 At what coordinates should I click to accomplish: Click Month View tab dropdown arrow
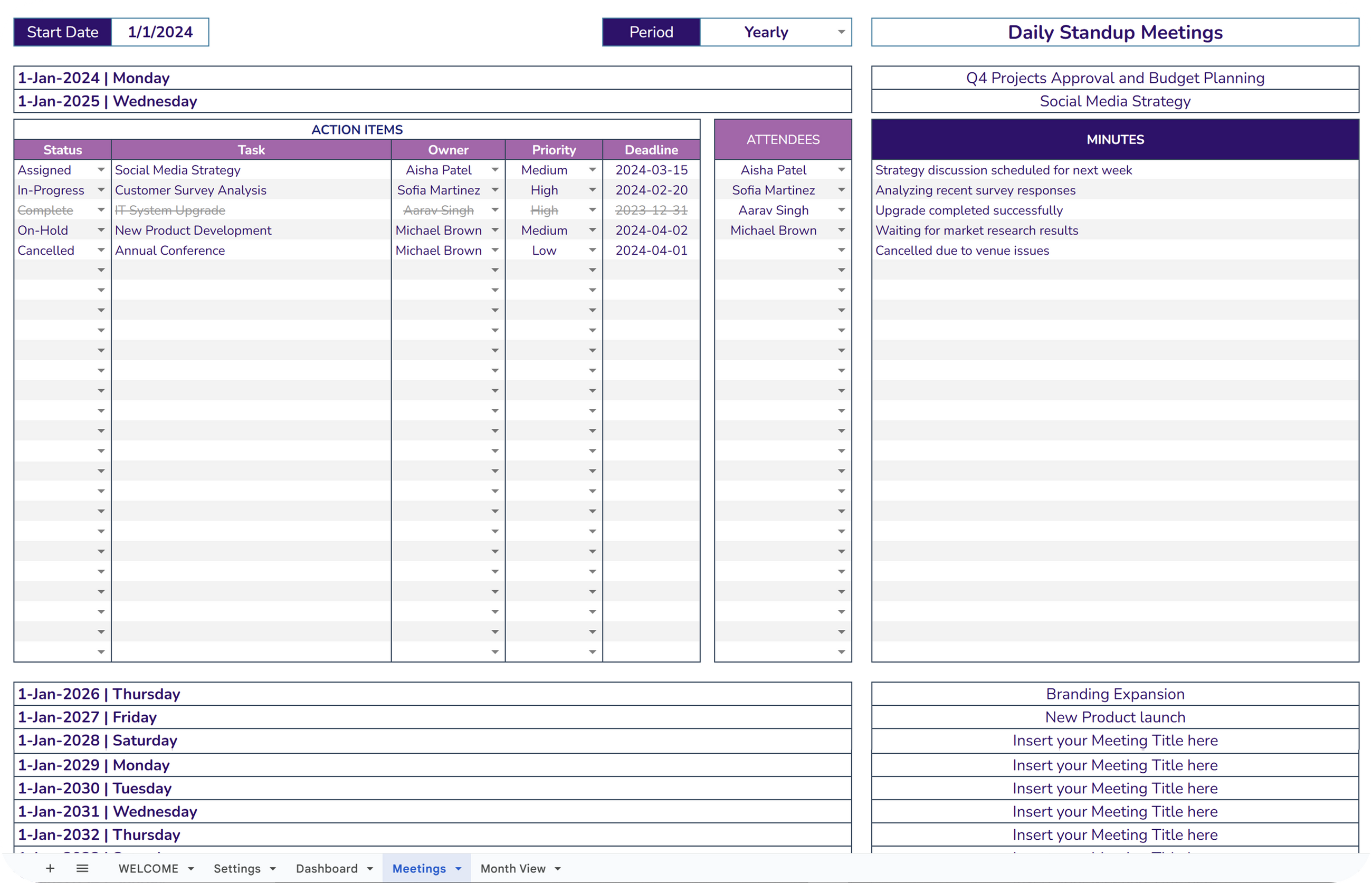tap(558, 869)
